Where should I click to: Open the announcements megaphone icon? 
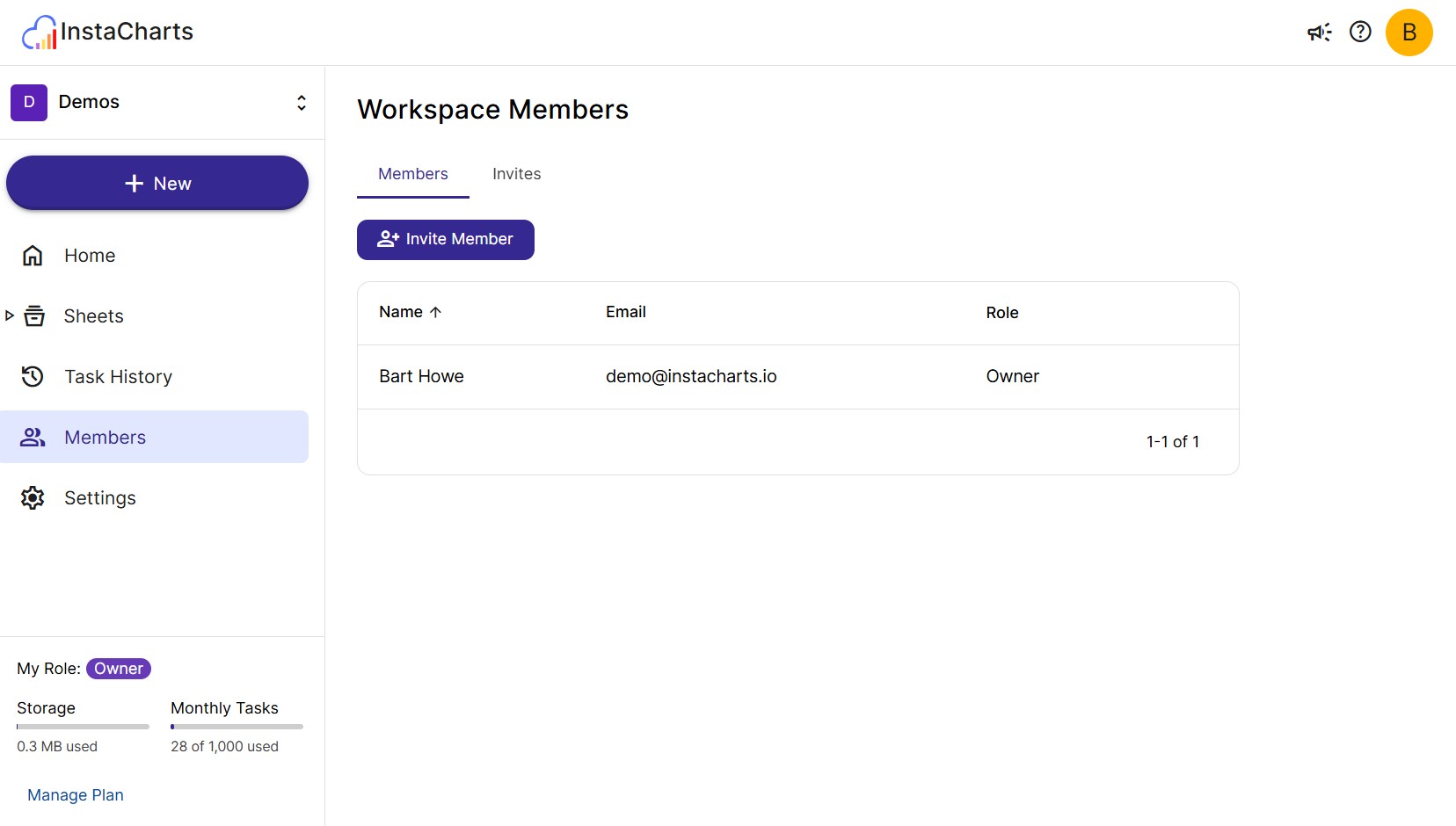pos(1319,32)
